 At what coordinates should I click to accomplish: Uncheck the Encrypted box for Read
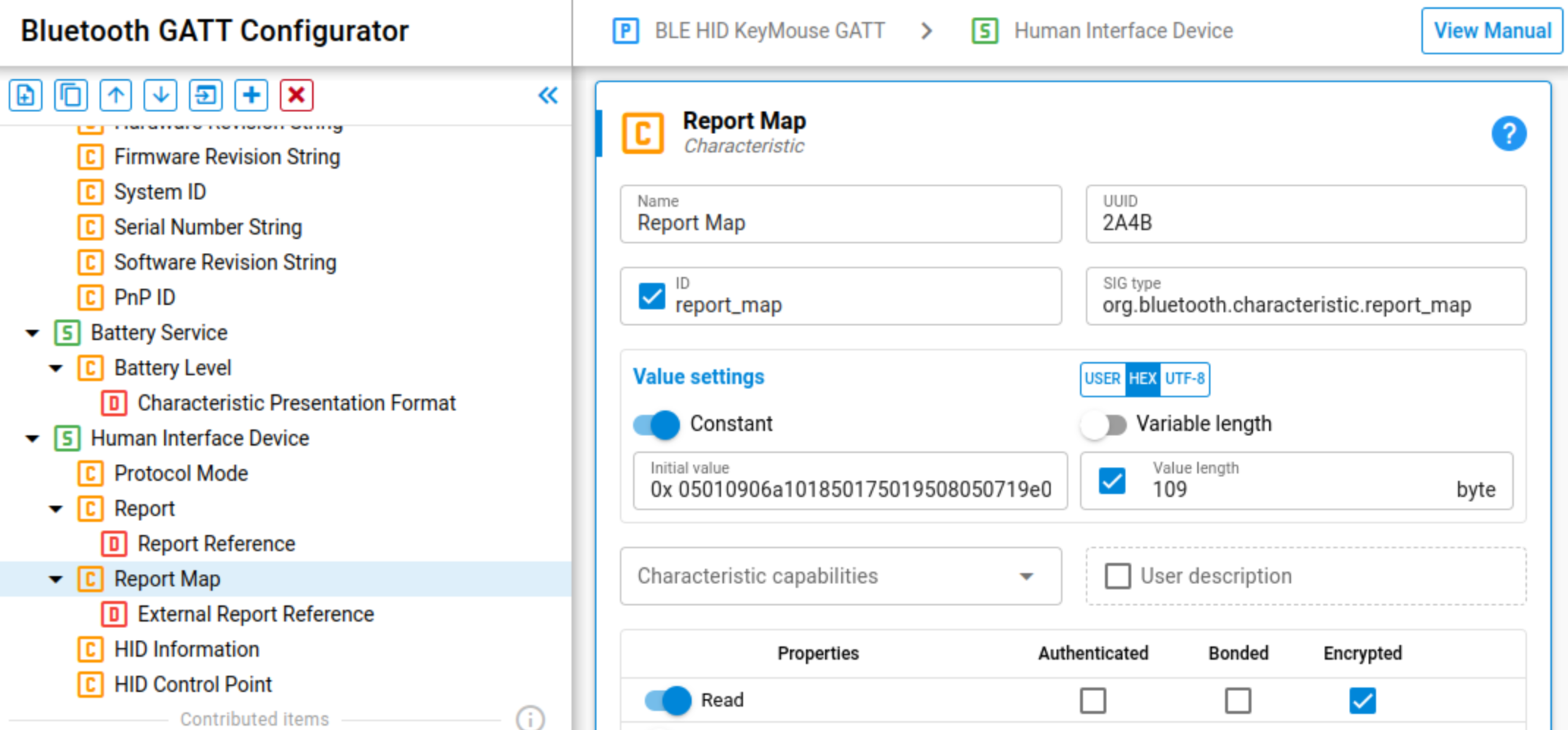pos(1362,701)
